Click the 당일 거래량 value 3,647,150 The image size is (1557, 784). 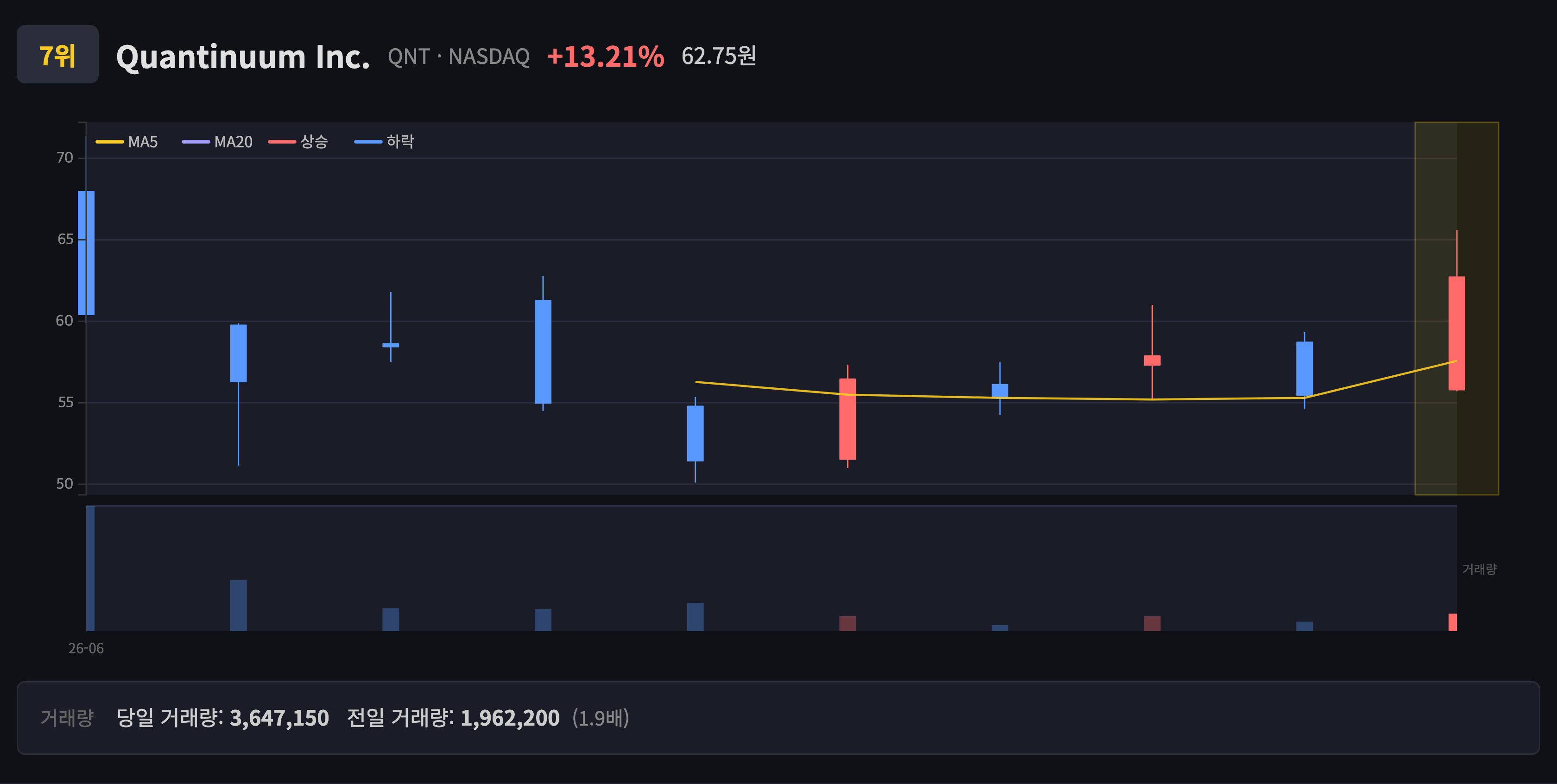tap(279, 718)
